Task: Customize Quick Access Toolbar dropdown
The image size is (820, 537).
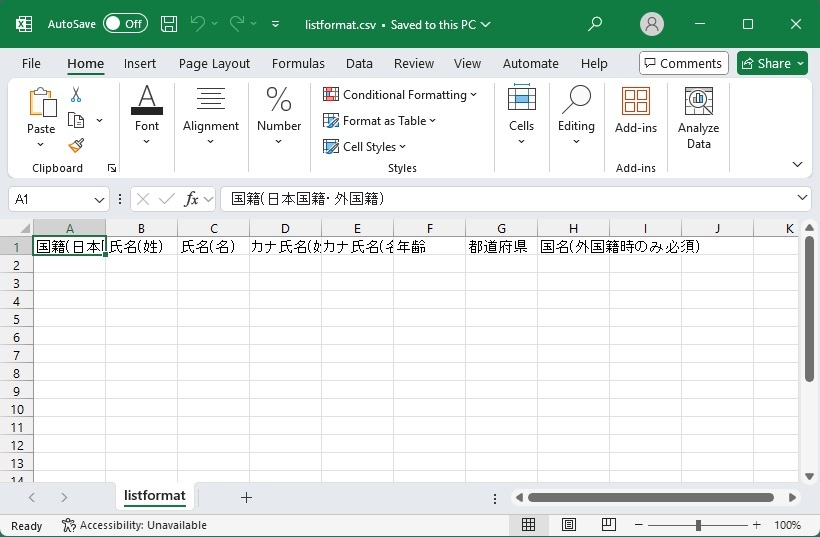Action: (276, 24)
